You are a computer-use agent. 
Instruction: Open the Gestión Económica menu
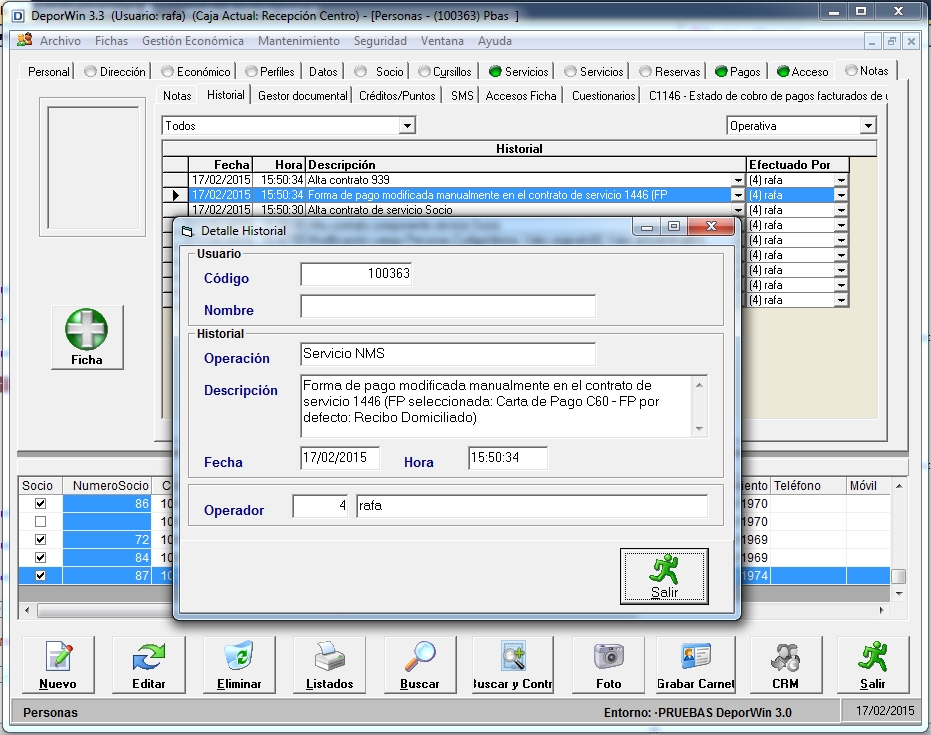tap(192, 41)
